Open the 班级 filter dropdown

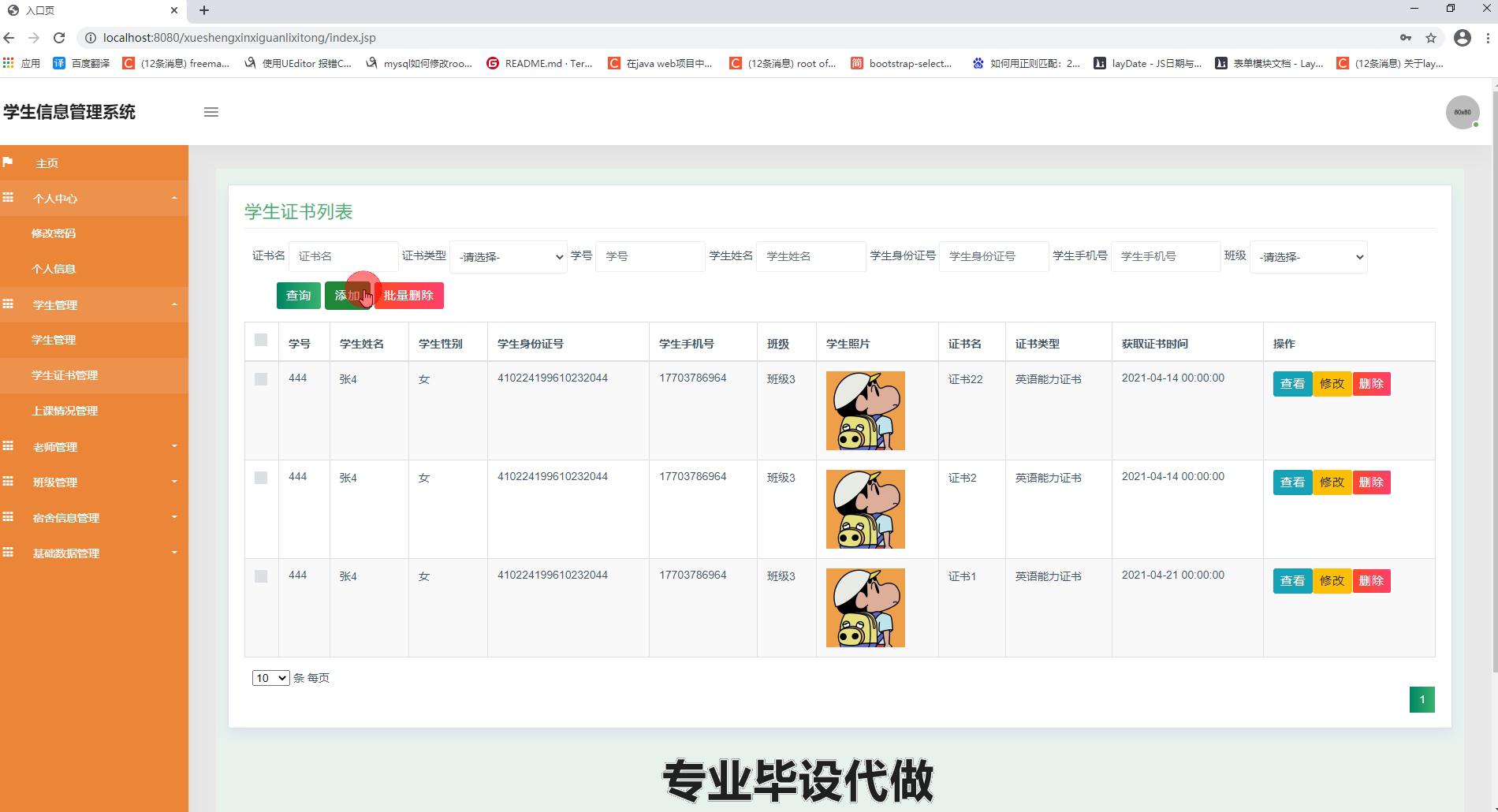(1308, 257)
